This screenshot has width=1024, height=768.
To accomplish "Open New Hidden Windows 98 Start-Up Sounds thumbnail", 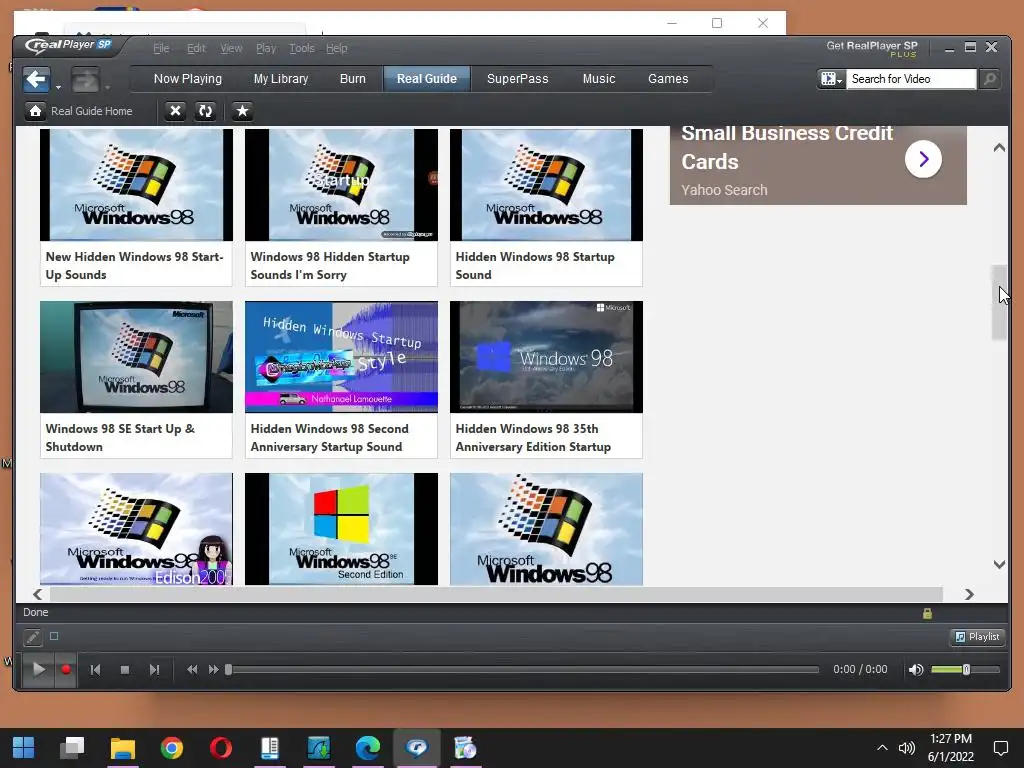I will pos(136,185).
